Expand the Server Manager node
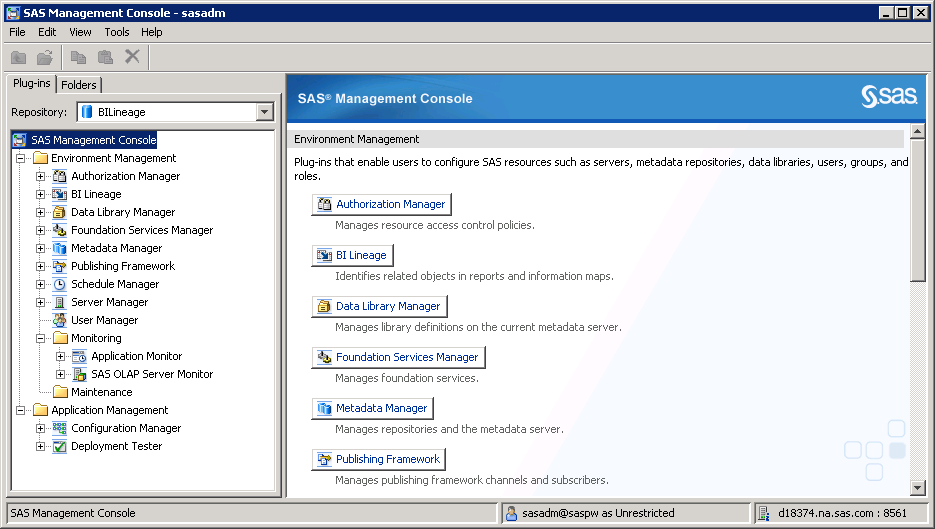 pos(41,302)
